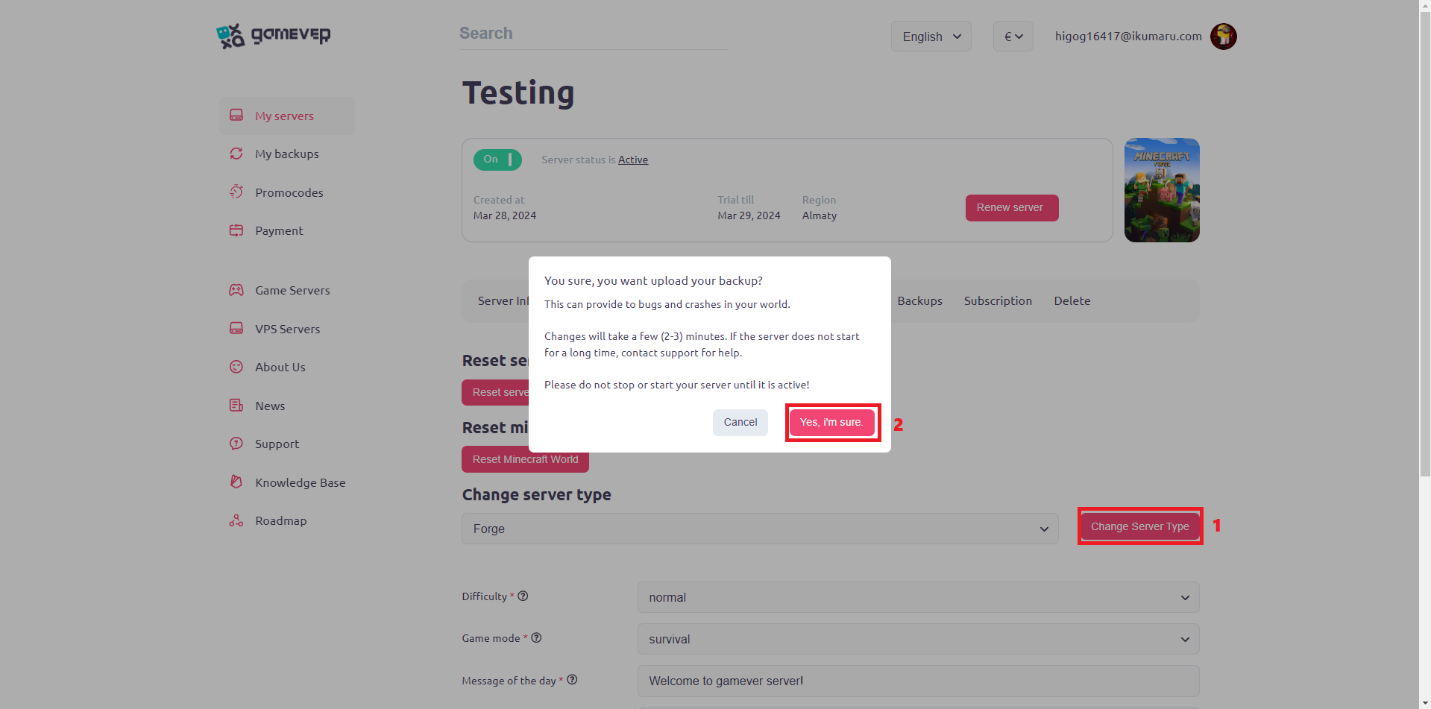Open VPS Servers page
The image size is (1431, 709).
coord(287,329)
